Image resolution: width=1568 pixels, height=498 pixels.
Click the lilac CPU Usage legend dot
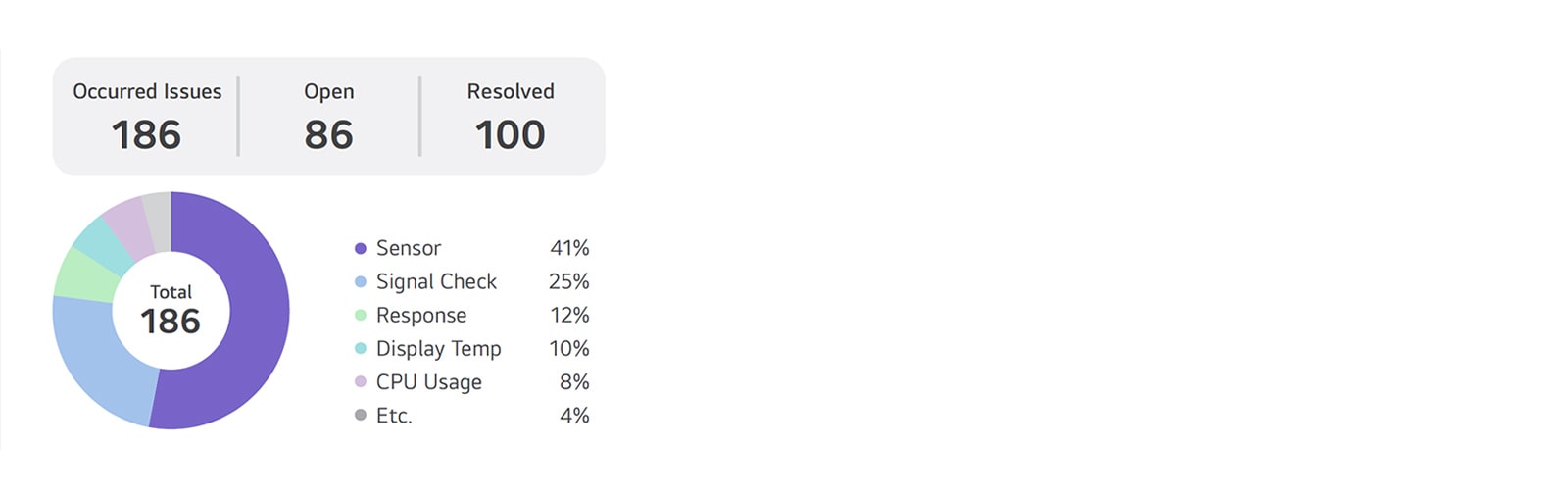click(x=361, y=382)
